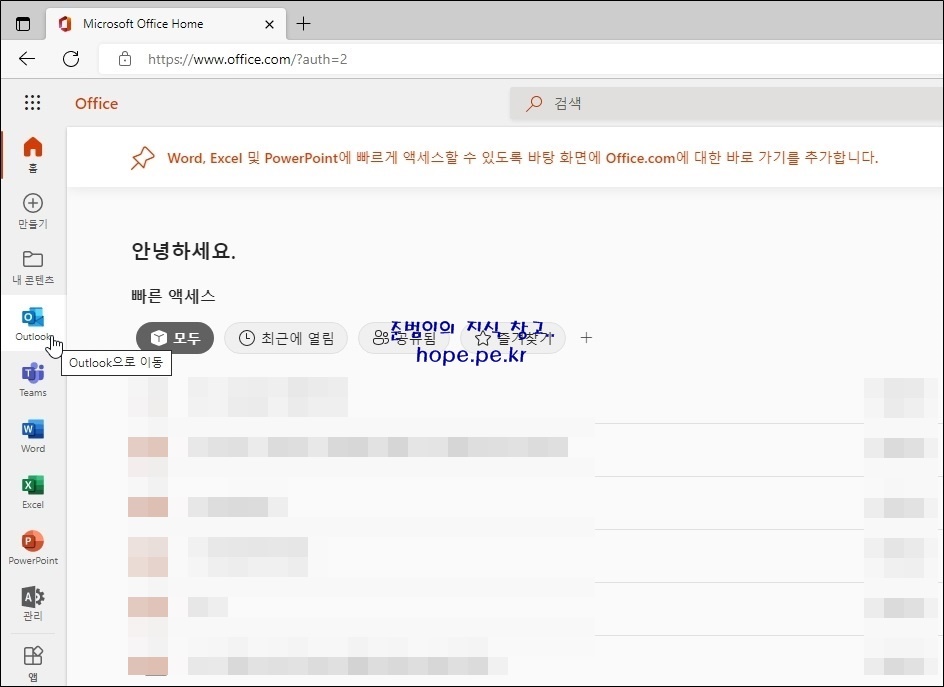The width and height of the screenshot is (944, 687).
Task: Go to Home in the sidebar
Action: (x=33, y=154)
